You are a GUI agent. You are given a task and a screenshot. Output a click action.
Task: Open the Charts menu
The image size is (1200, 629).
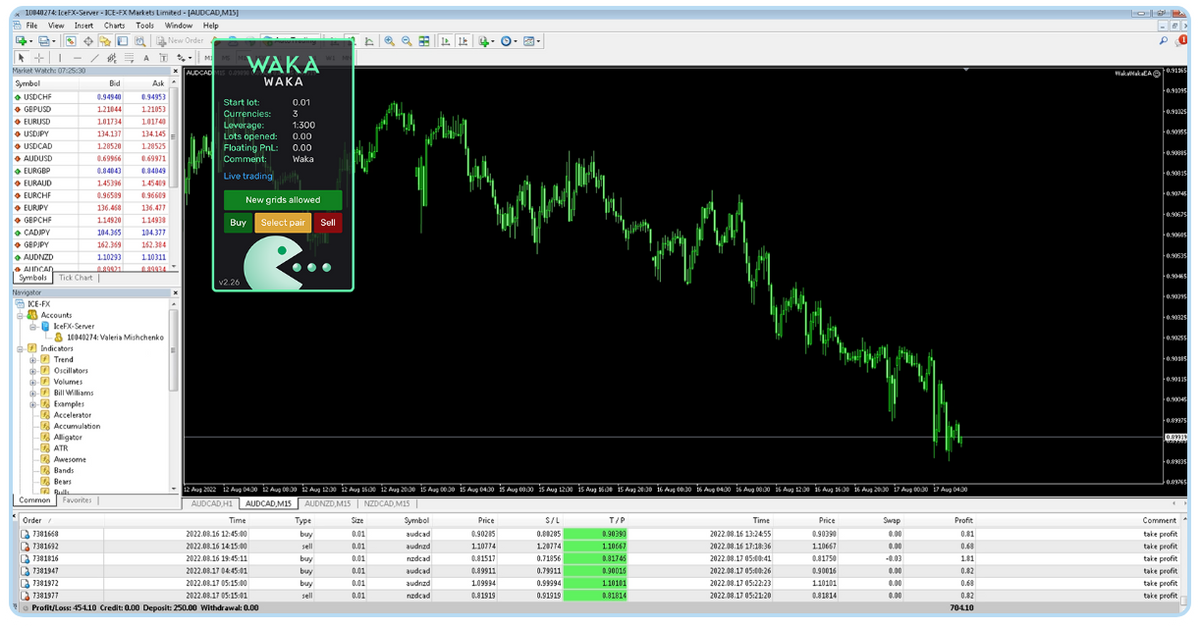pos(113,25)
